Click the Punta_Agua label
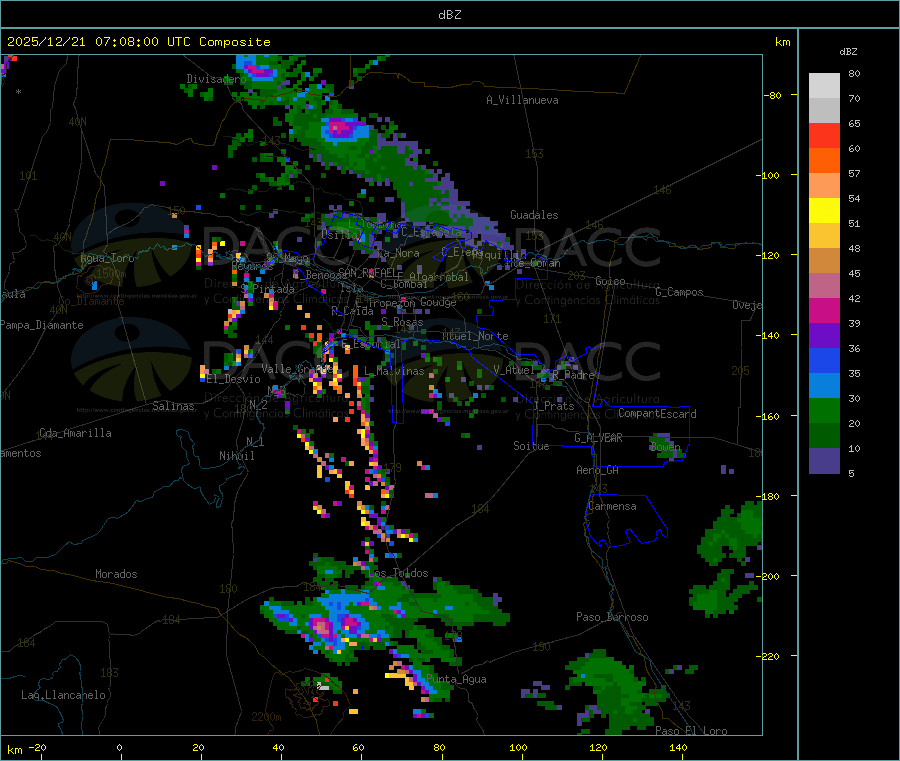900x761 pixels. (x=456, y=679)
